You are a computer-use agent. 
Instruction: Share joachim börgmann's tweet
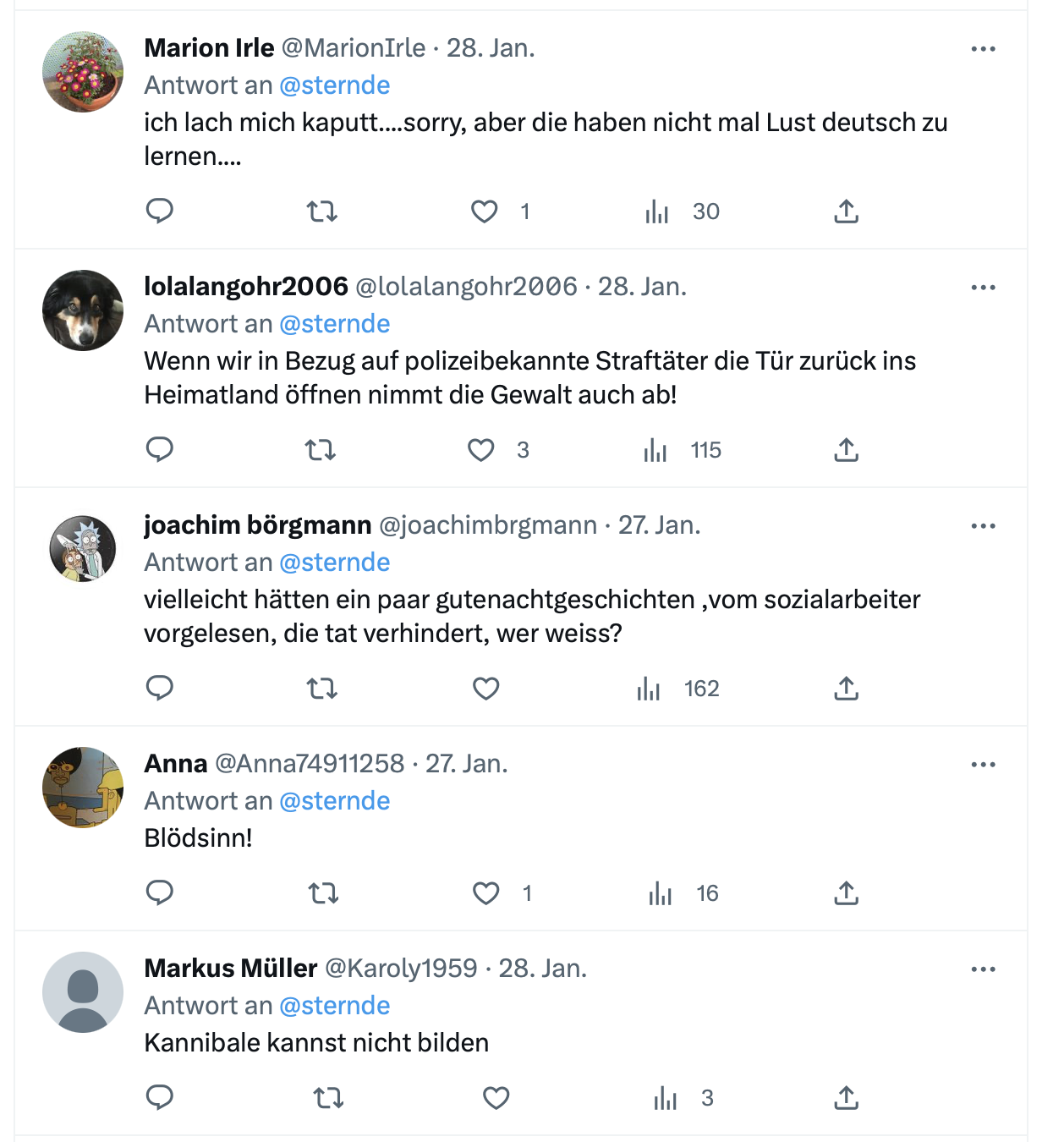pyautogui.click(x=846, y=688)
